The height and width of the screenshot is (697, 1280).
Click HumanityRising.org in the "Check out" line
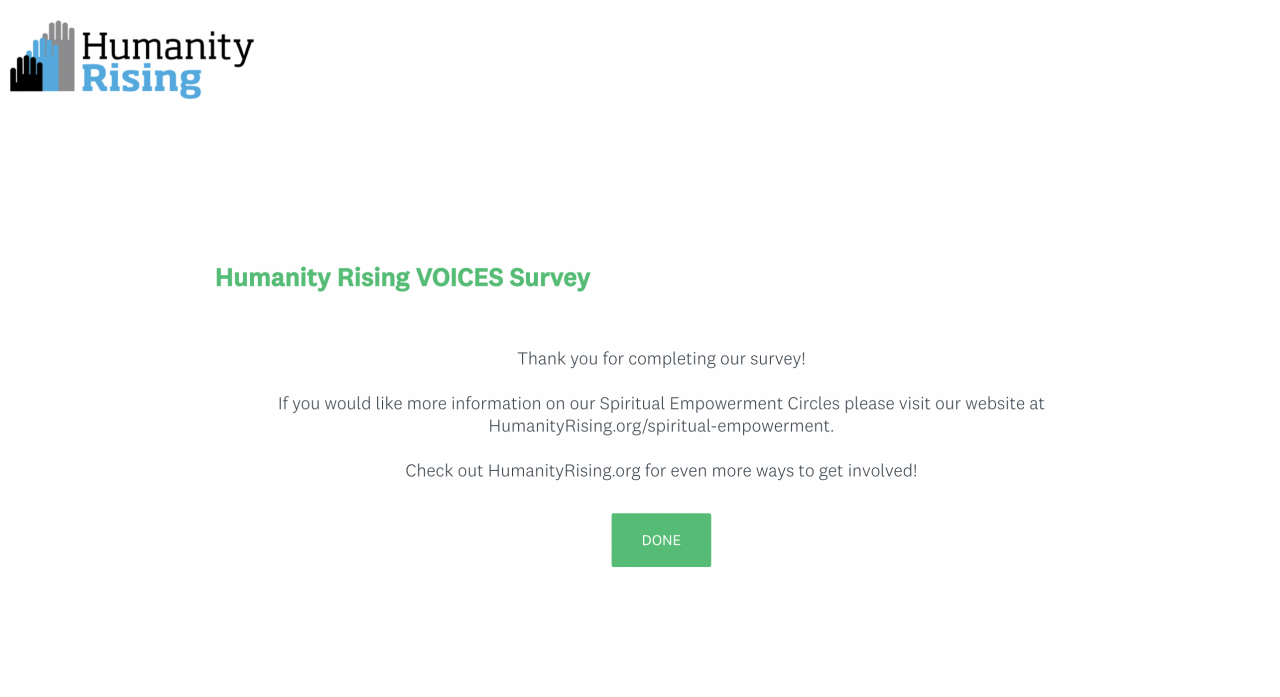click(564, 470)
